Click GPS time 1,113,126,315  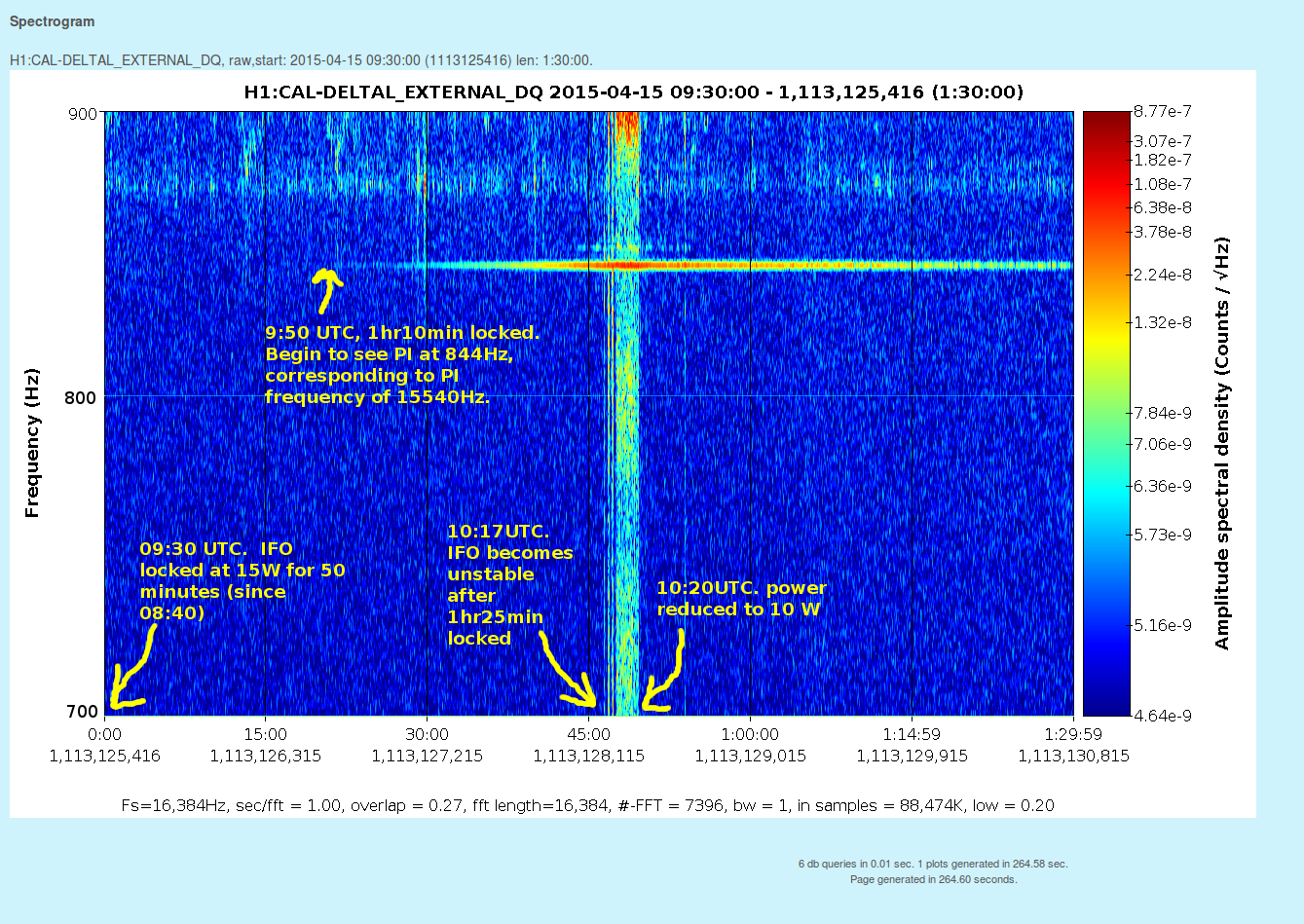266,756
